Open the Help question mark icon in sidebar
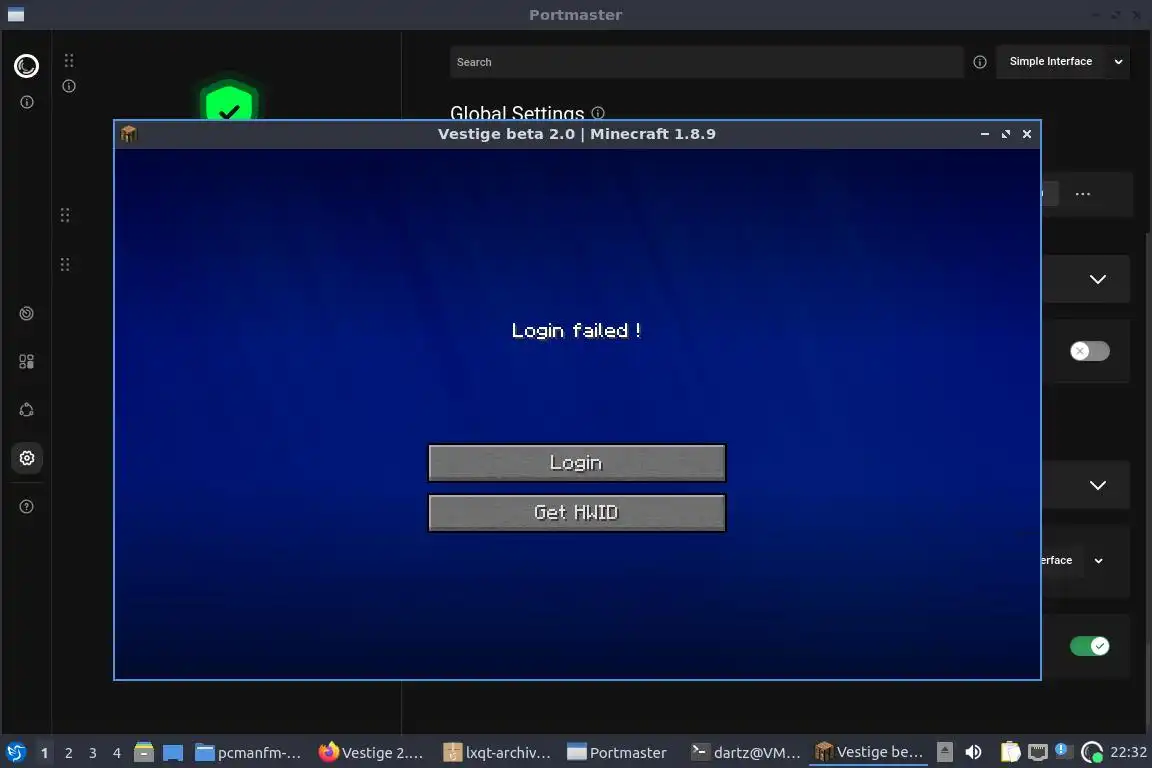This screenshot has height=768, width=1152. [x=26, y=506]
